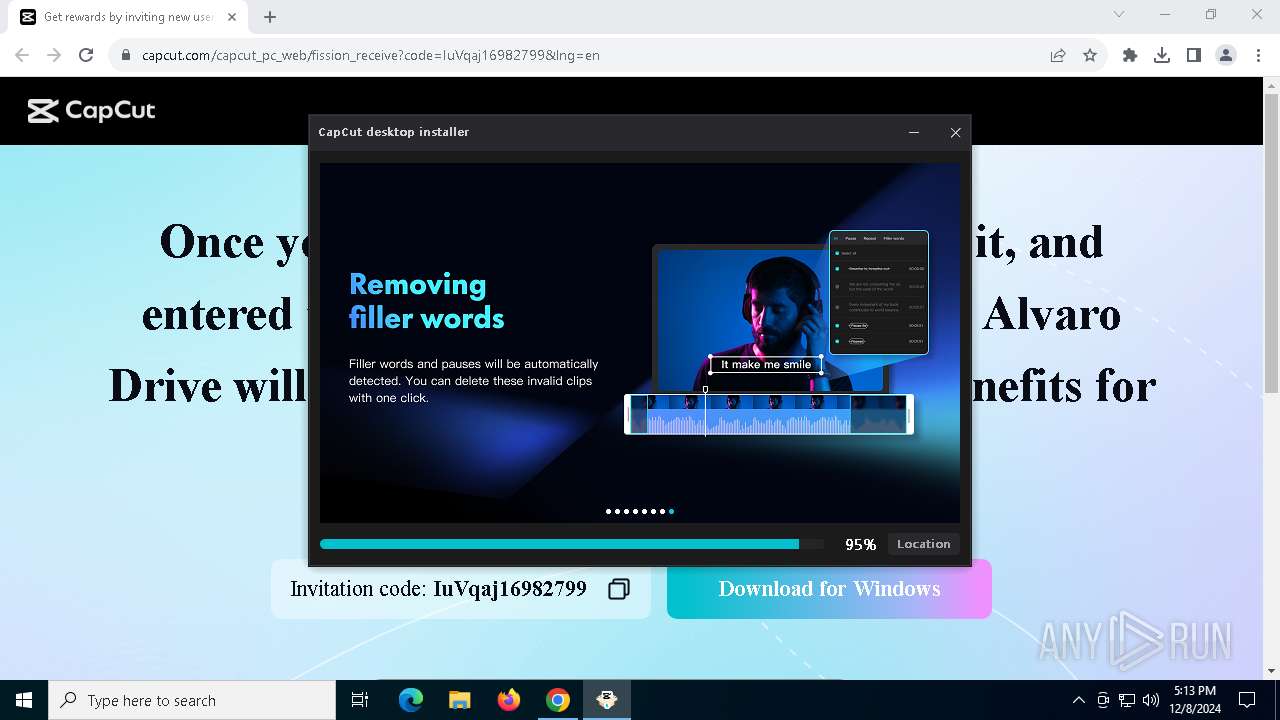Click the CapCut logo in page header

[91, 111]
